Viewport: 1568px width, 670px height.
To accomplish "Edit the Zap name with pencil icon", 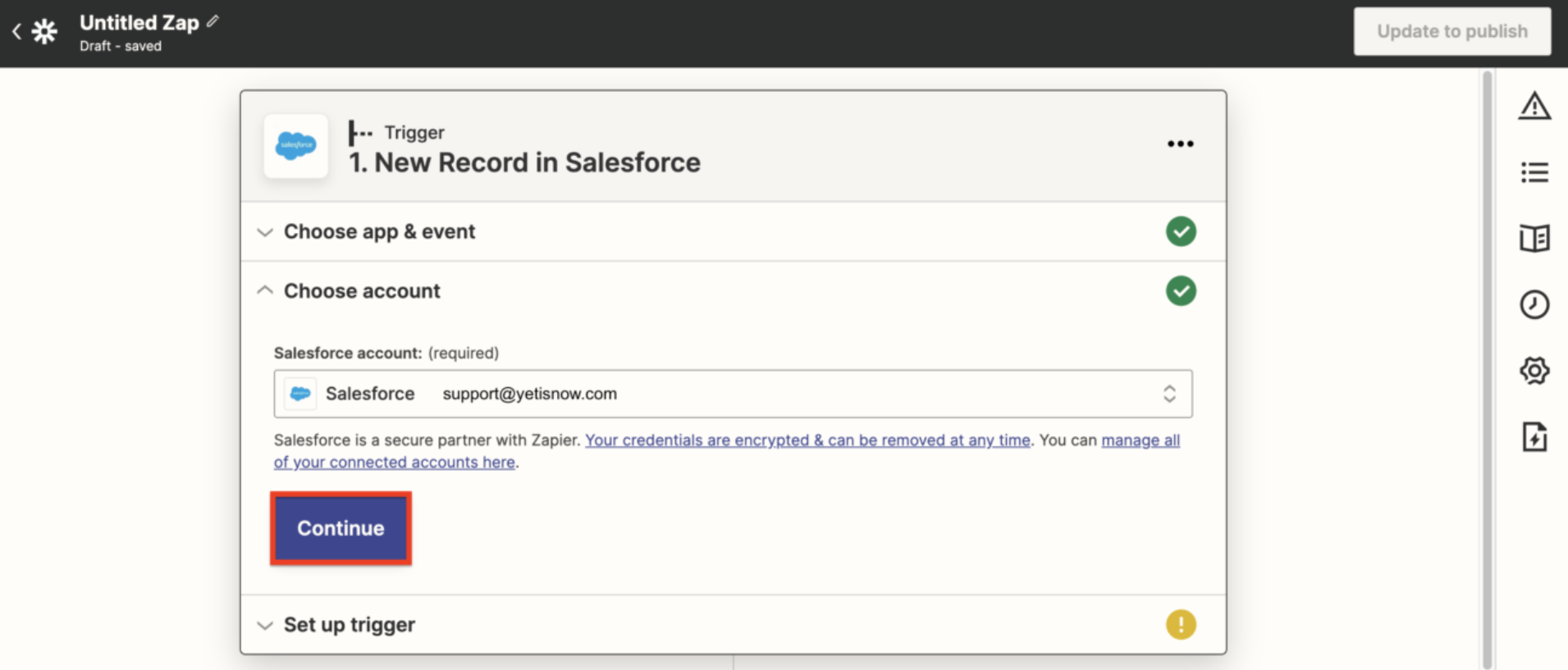I will click(213, 21).
